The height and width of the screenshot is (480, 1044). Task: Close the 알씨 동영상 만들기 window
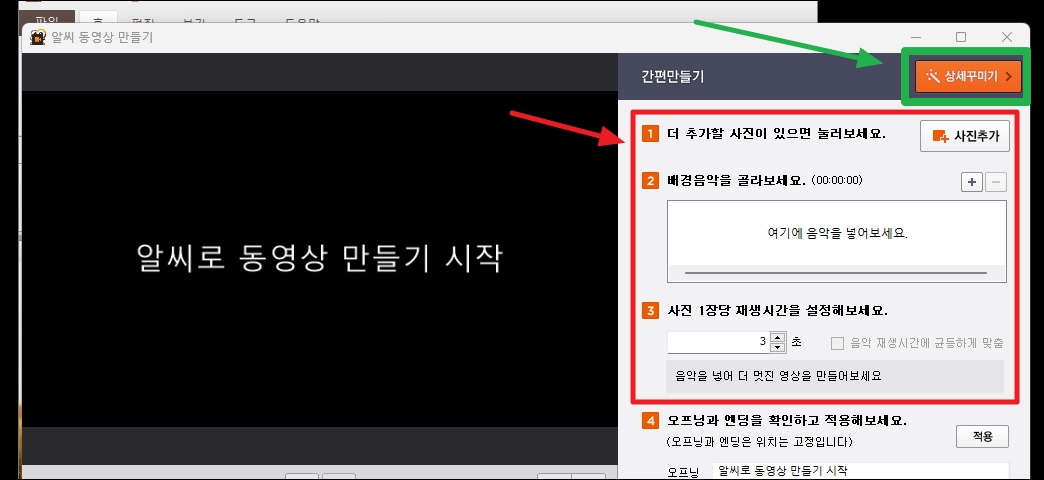(x=1007, y=37)
